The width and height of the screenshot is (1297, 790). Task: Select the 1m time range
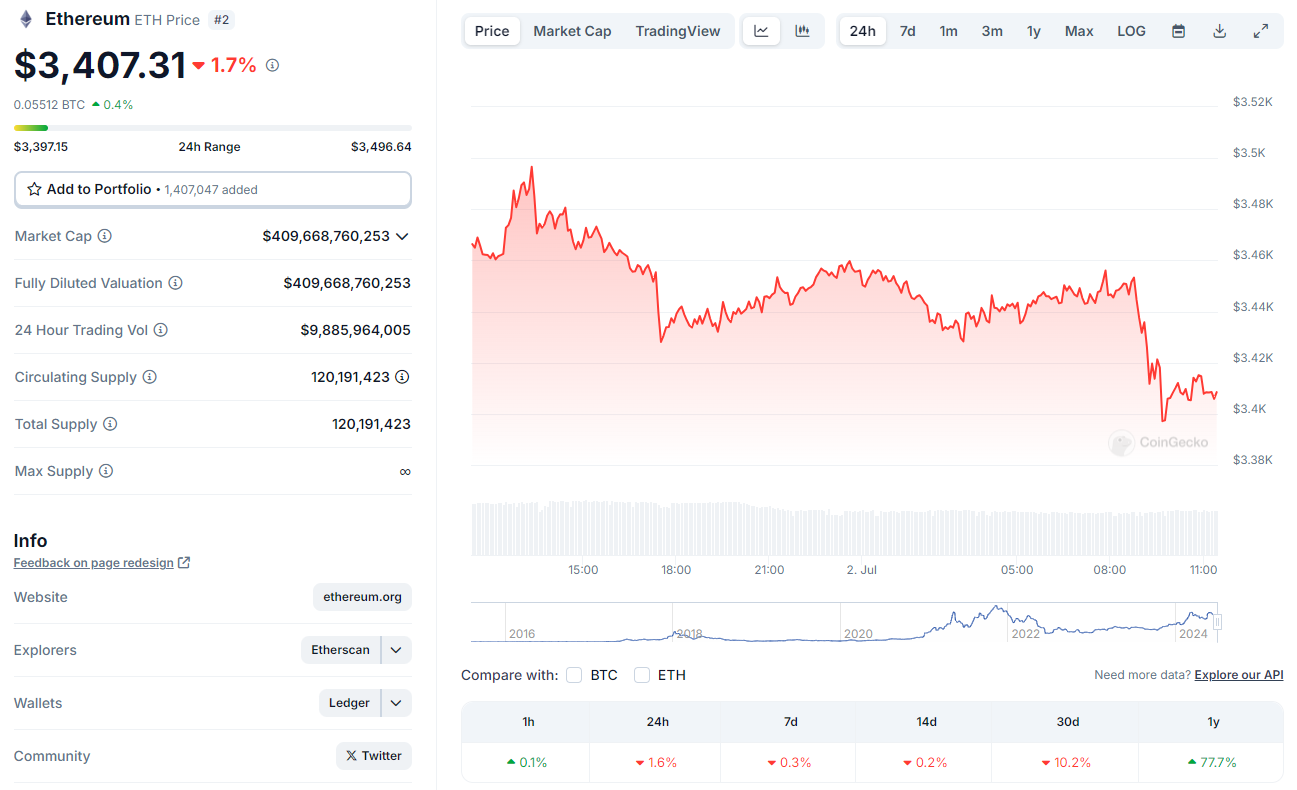(x=948, y=31)
